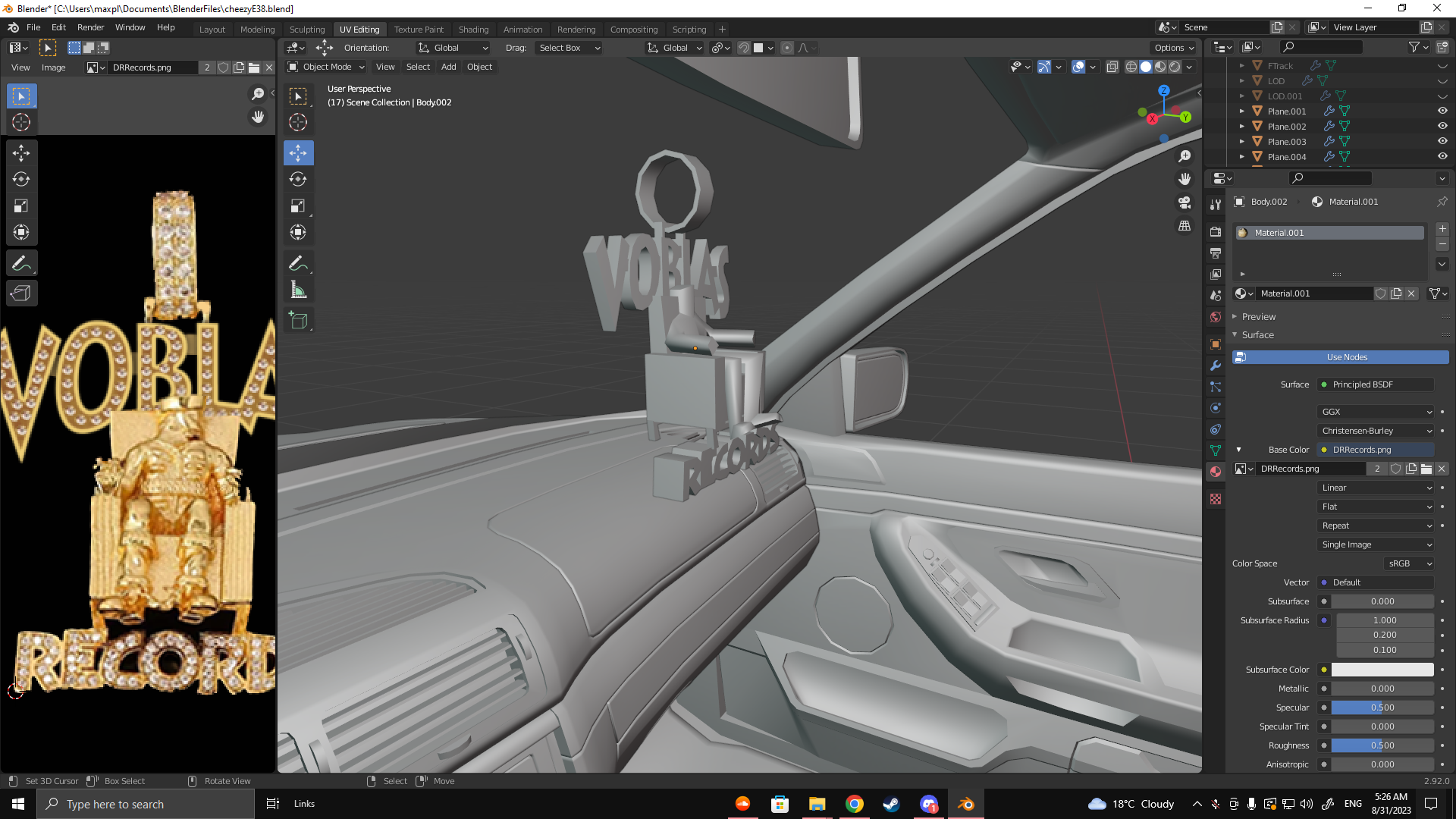Screen dimensions: 1456x819
Task: Open the Object Mode dropdown
Action: point(327,67)
